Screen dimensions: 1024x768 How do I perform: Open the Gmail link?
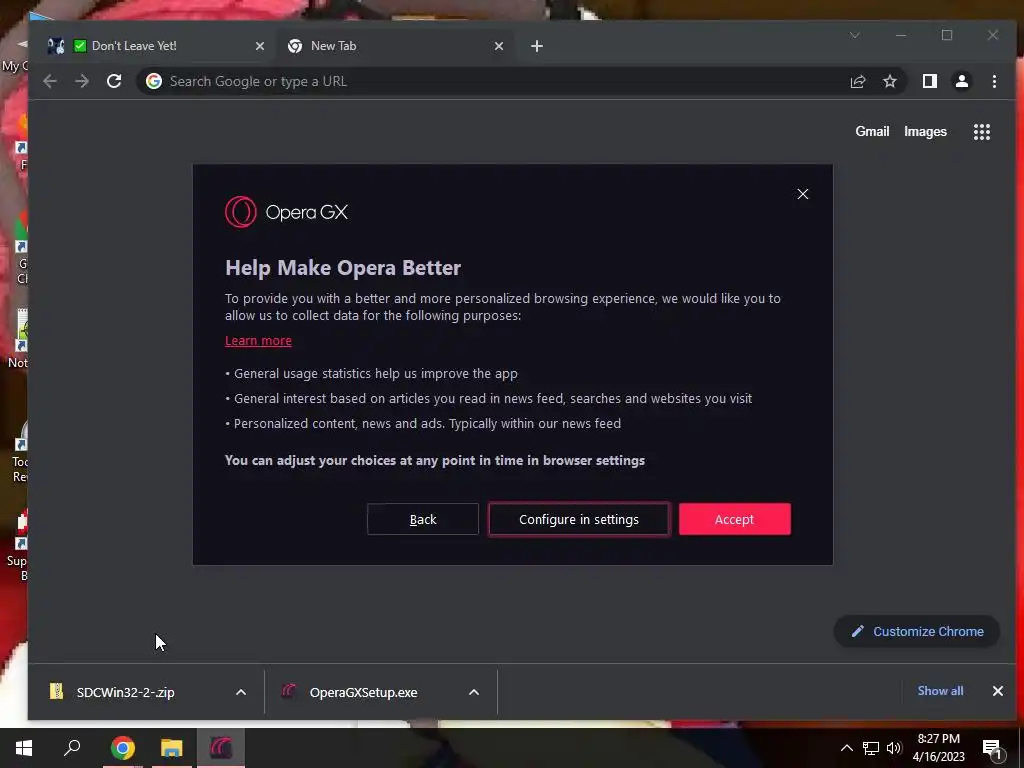click(872, 131)
